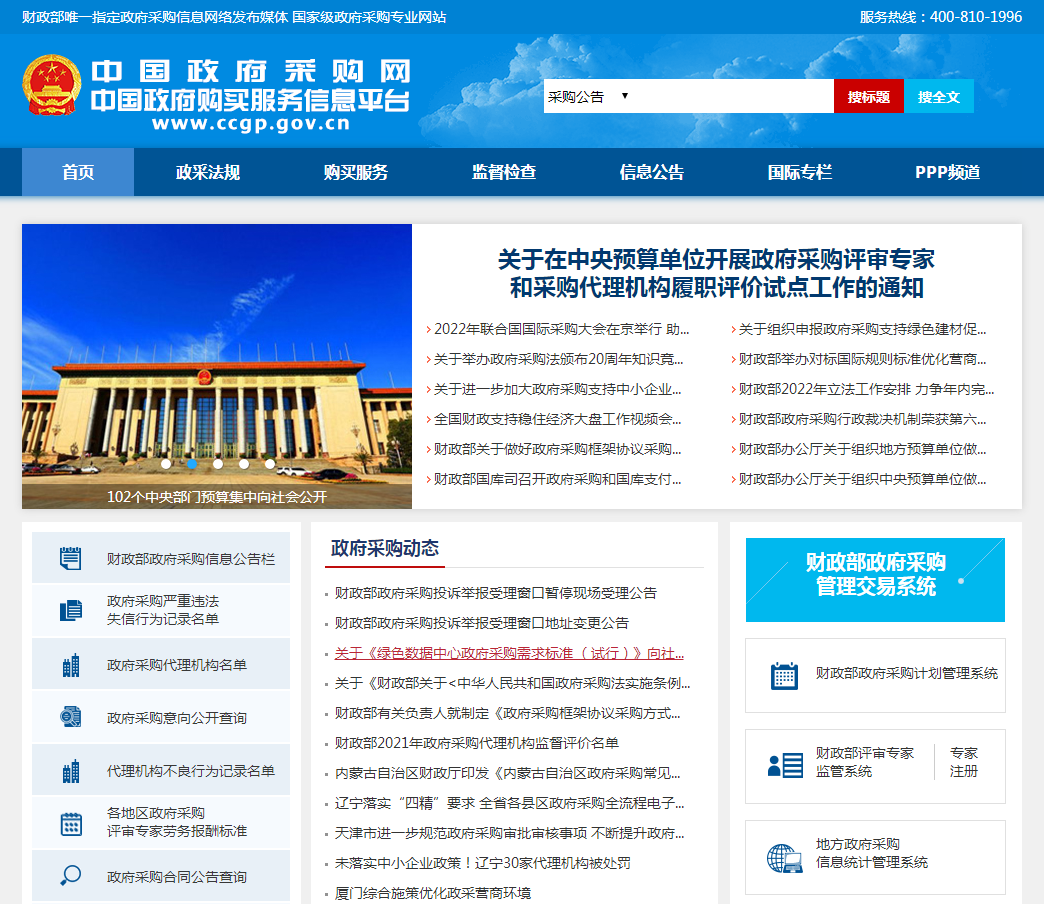Open 未落实中小企业政策！辽宁30家代理机构被处罚 link
Viewport: 1044px width, 904px height.
coord(483,863)
